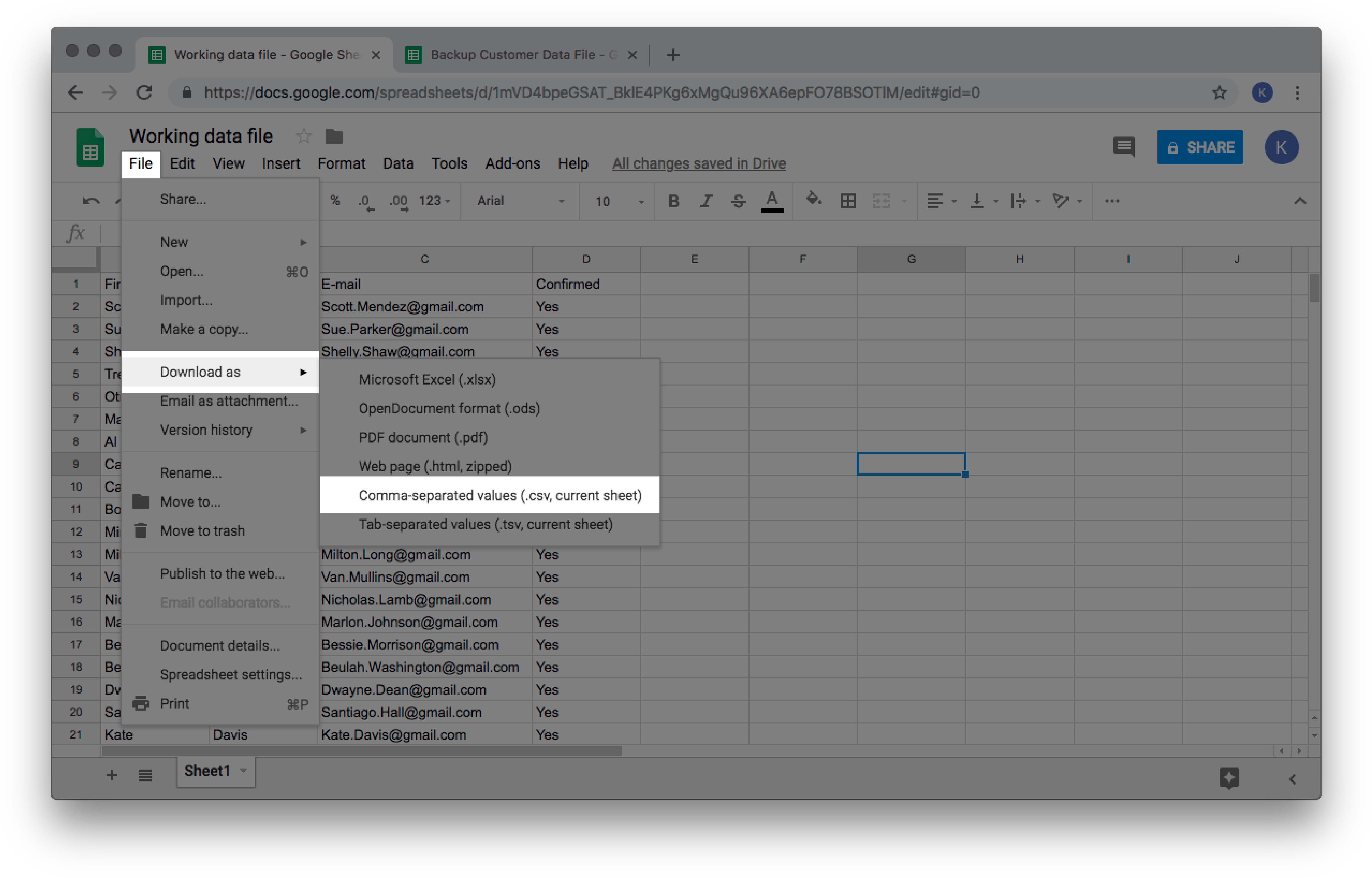Open the Arial font dropdown
The image size is (1372, 878).
click(x=521, y=201)
